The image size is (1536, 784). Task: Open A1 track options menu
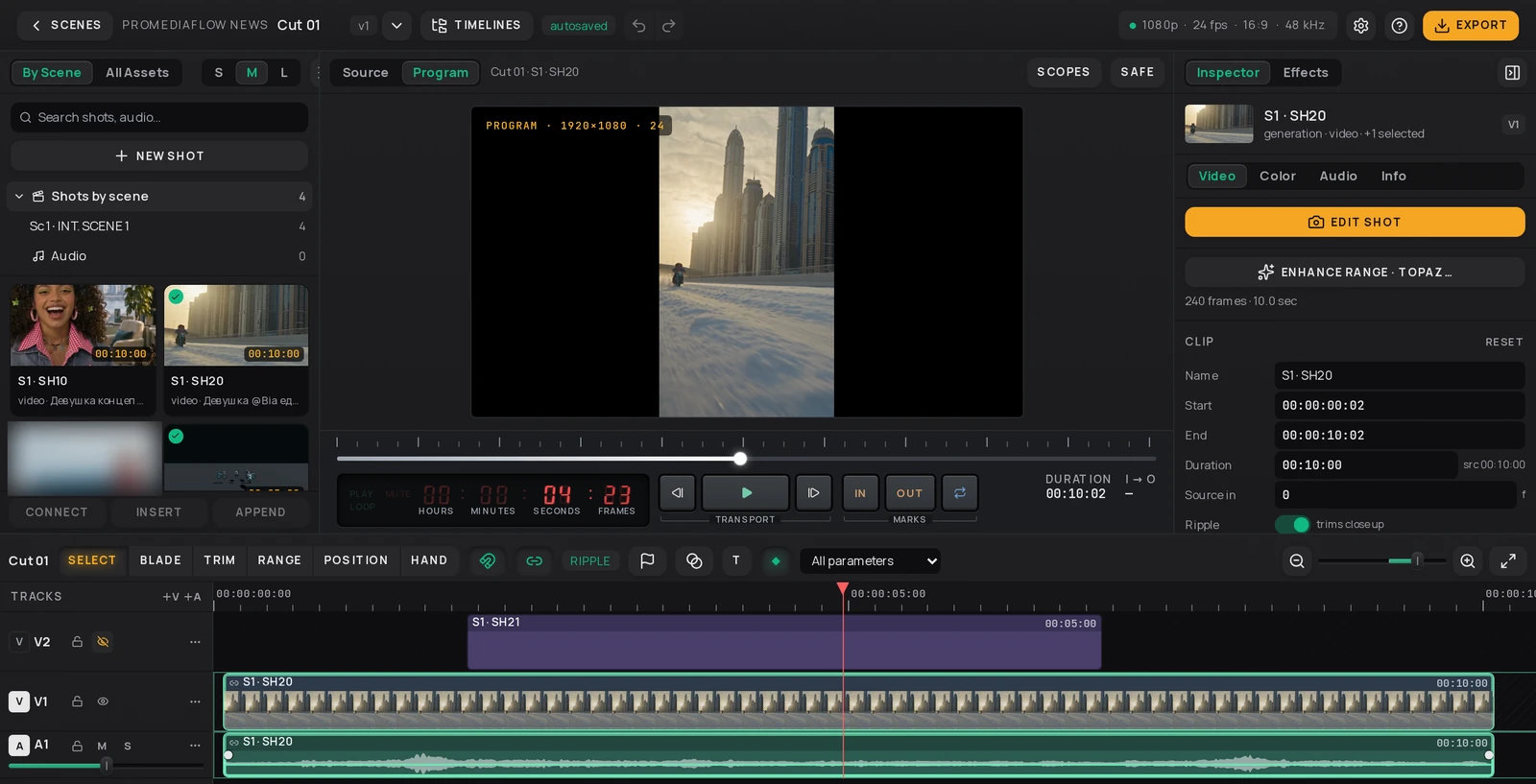tap(195, 746)
